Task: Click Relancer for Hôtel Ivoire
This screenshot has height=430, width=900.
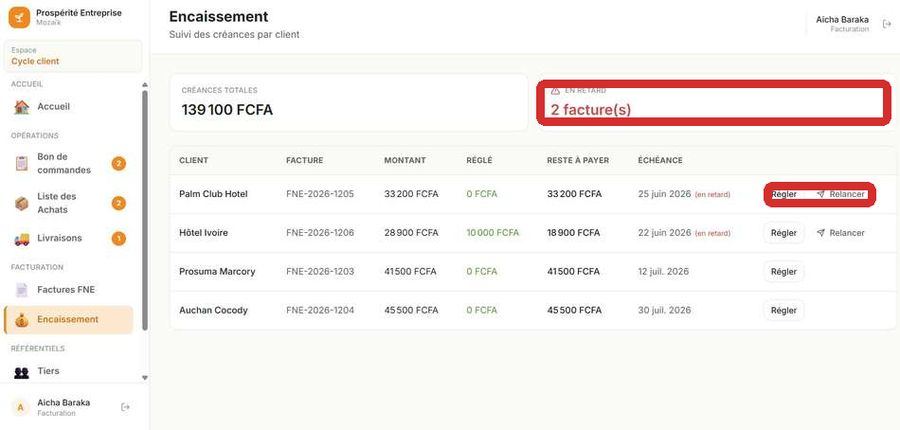Action: tap(840, 233)
